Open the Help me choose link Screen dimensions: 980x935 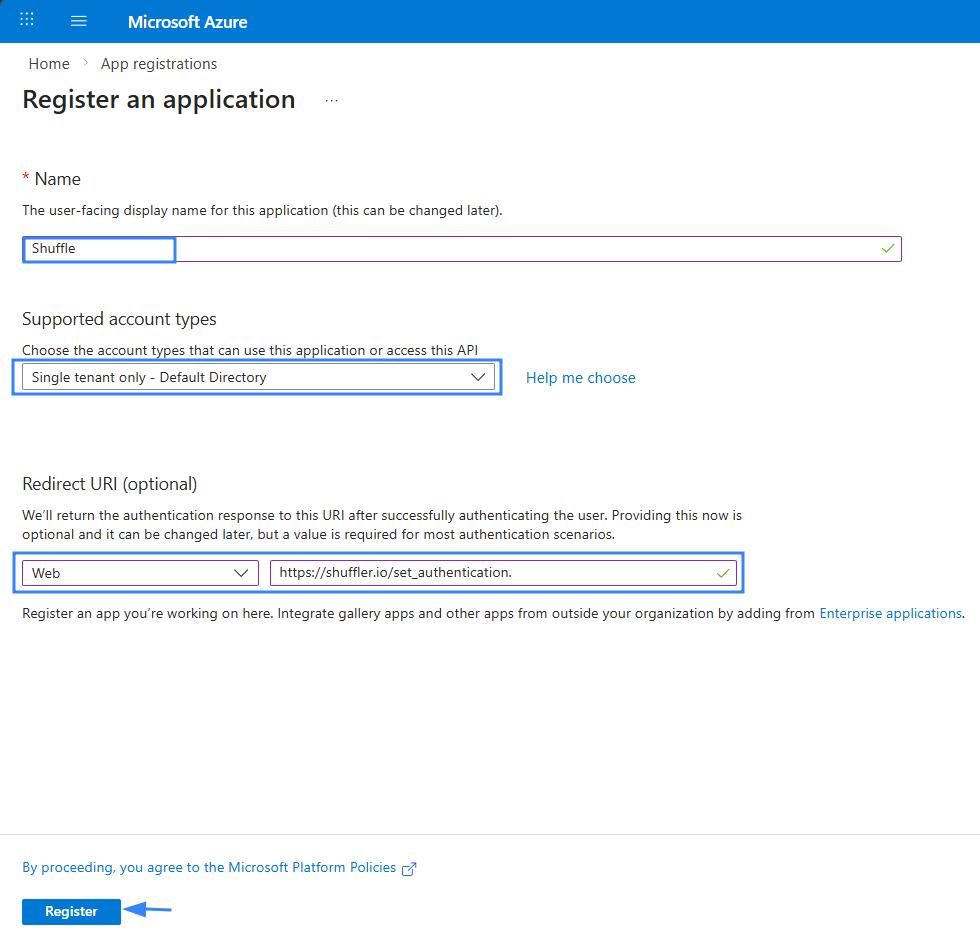pyautogui.click(x=580, y=377)
